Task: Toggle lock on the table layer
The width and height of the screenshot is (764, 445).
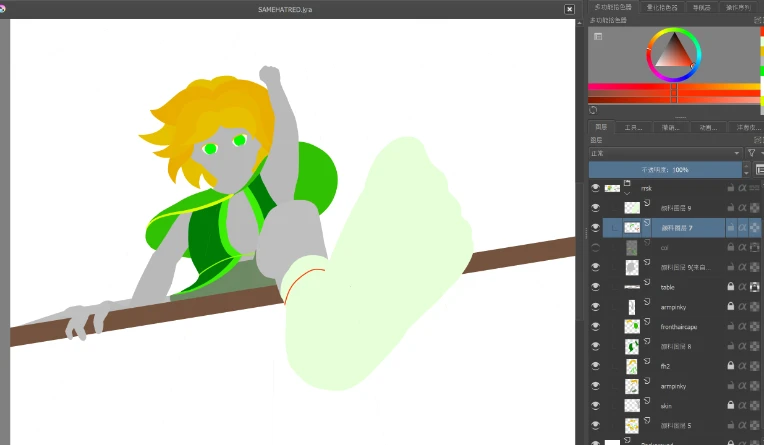Action: point(730,287)
